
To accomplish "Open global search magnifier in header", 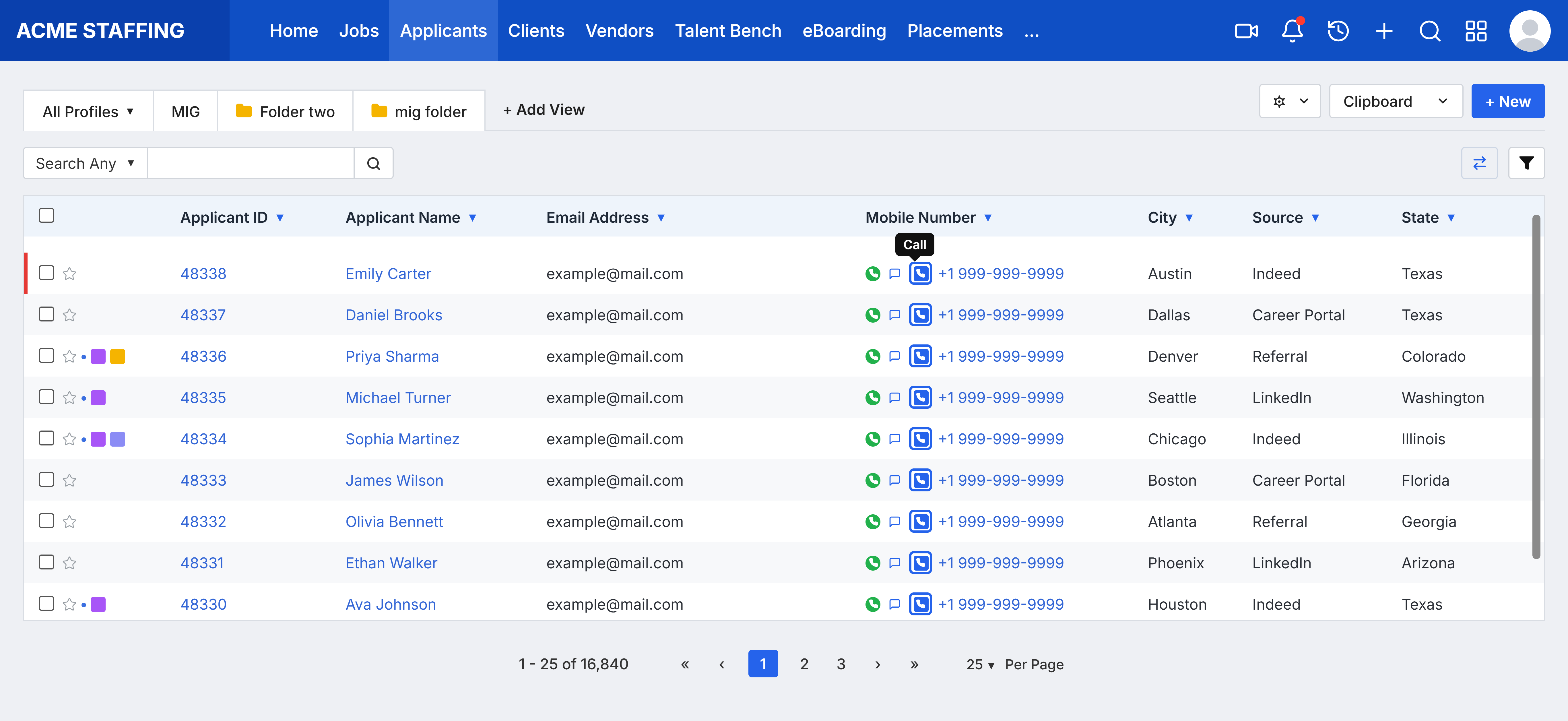I will (x=1430, y=30).
